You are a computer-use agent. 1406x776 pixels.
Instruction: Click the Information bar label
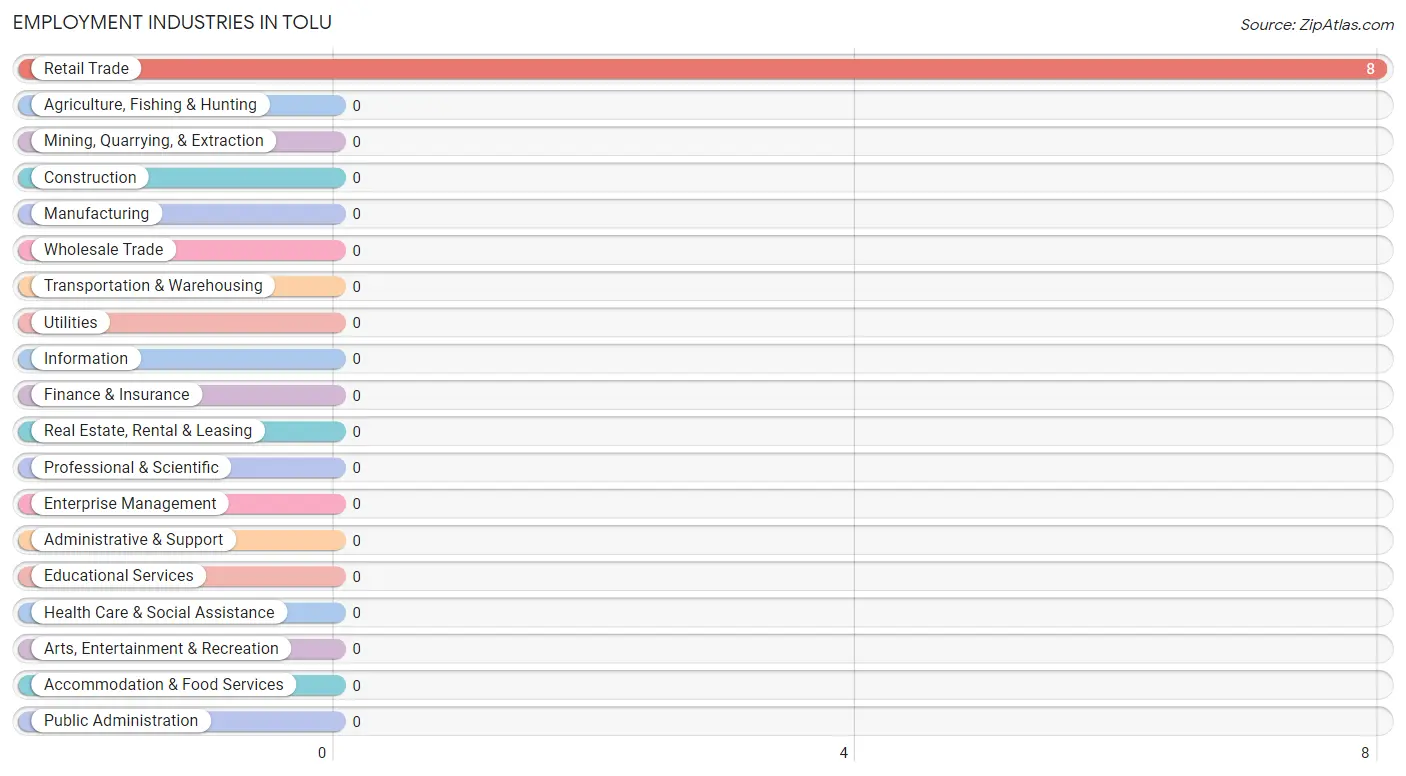pyautogui.click(x=86, y=359)
